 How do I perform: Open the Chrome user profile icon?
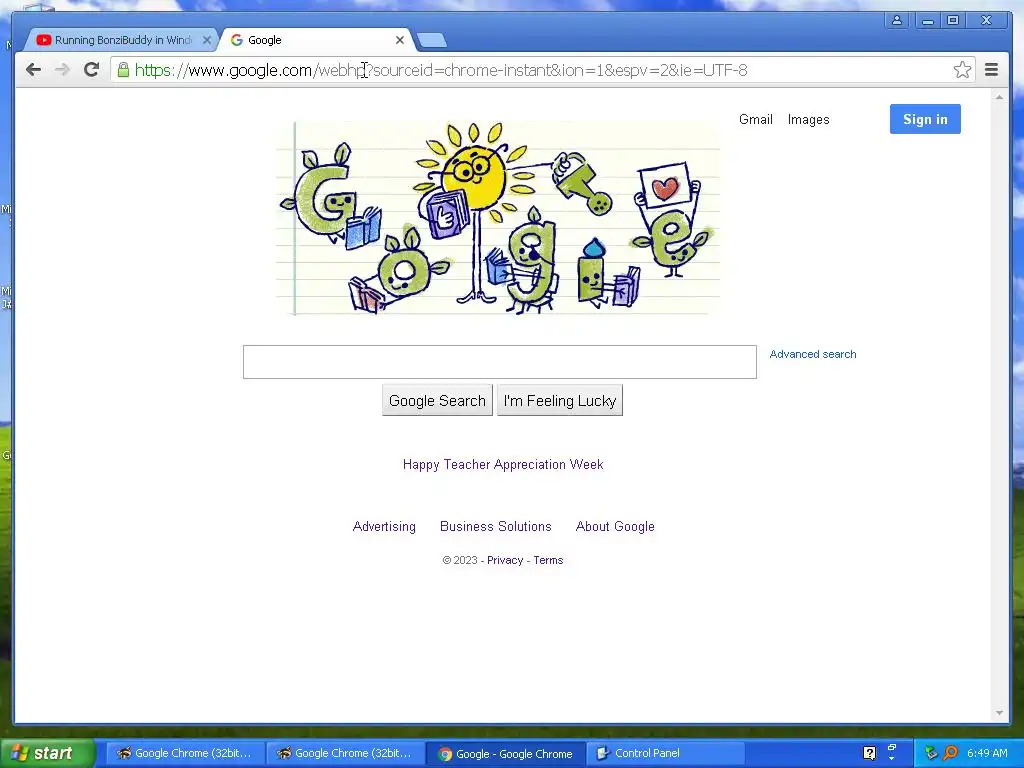pos(897,20)
